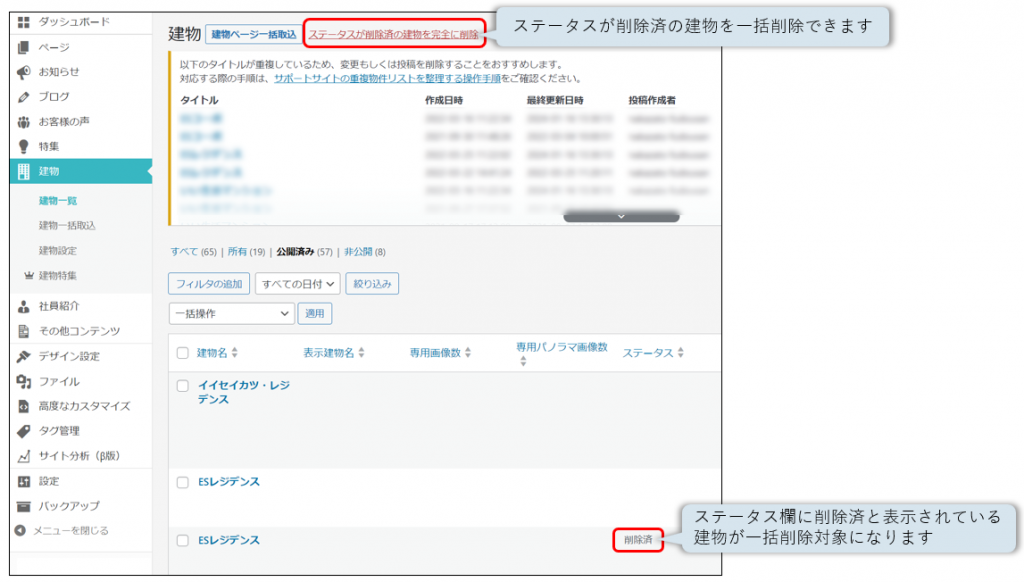Open the すべての日付 date dropdown
The image size is (1024, 582).
click(297, 284)
